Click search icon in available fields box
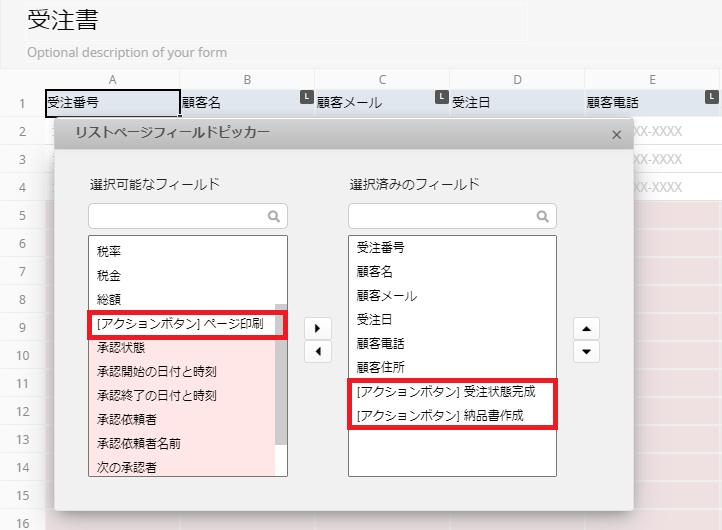The height and width of the screenshot is (530, 722). pyautogui.click(x=274, y=216)
